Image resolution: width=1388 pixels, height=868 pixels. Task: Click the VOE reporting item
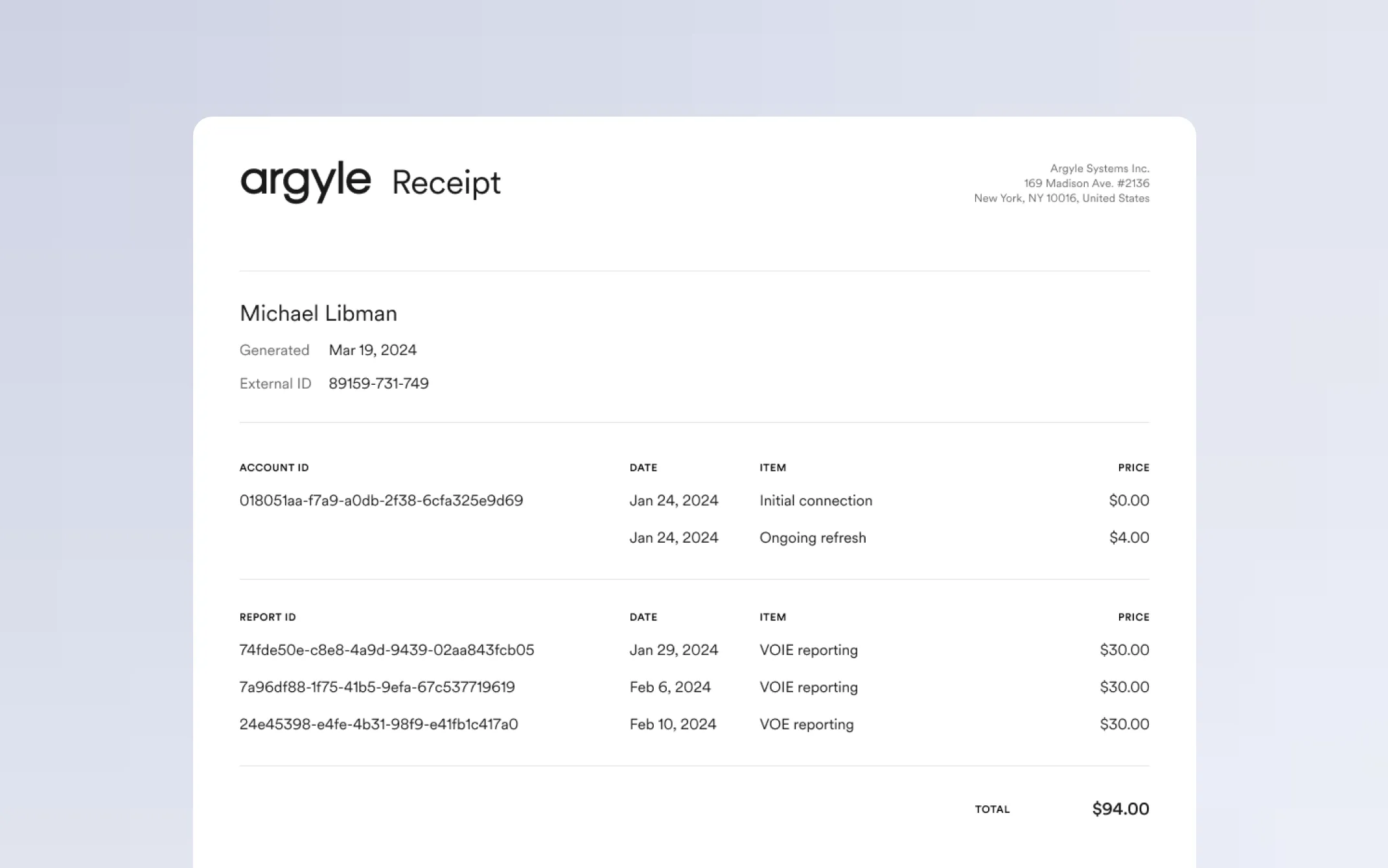(x=806, y=724)
